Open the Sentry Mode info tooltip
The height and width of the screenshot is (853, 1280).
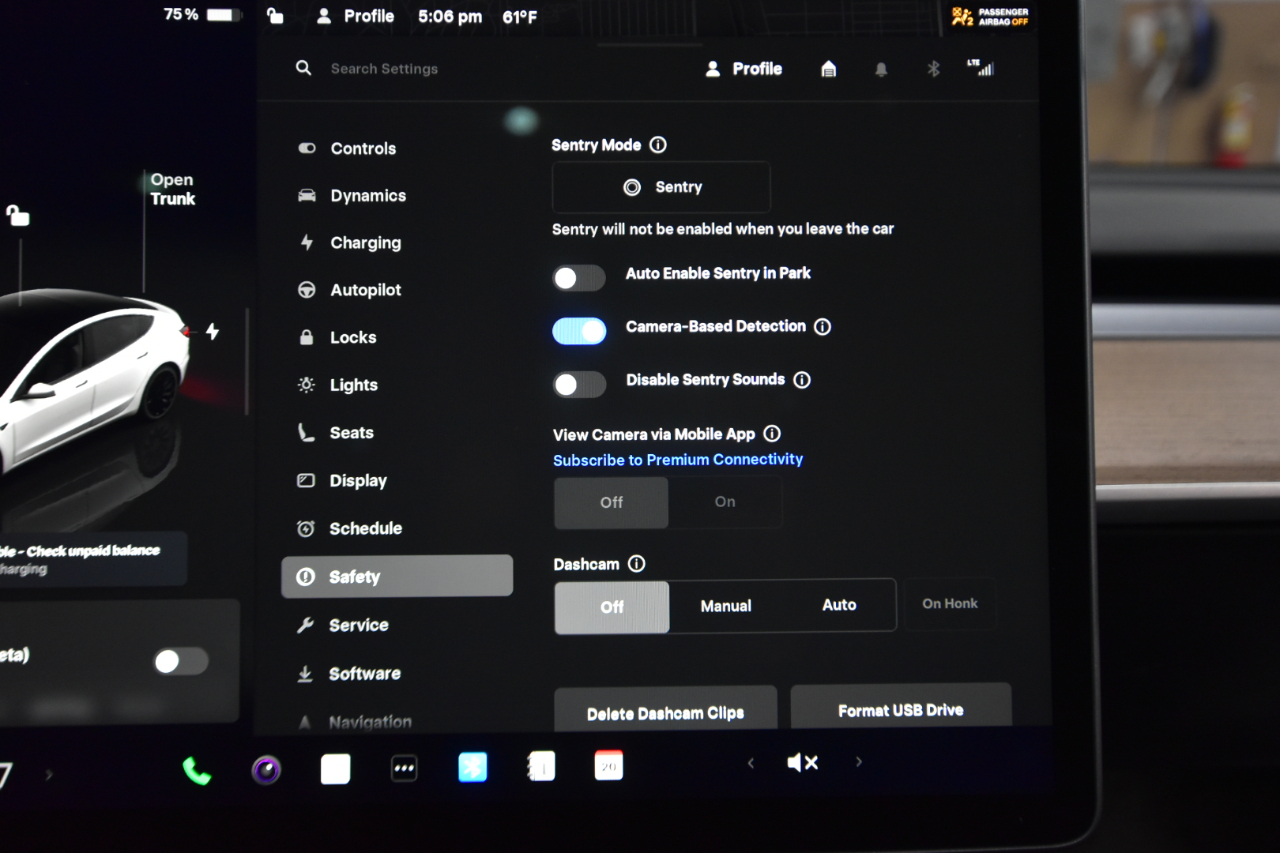point(658,145)
